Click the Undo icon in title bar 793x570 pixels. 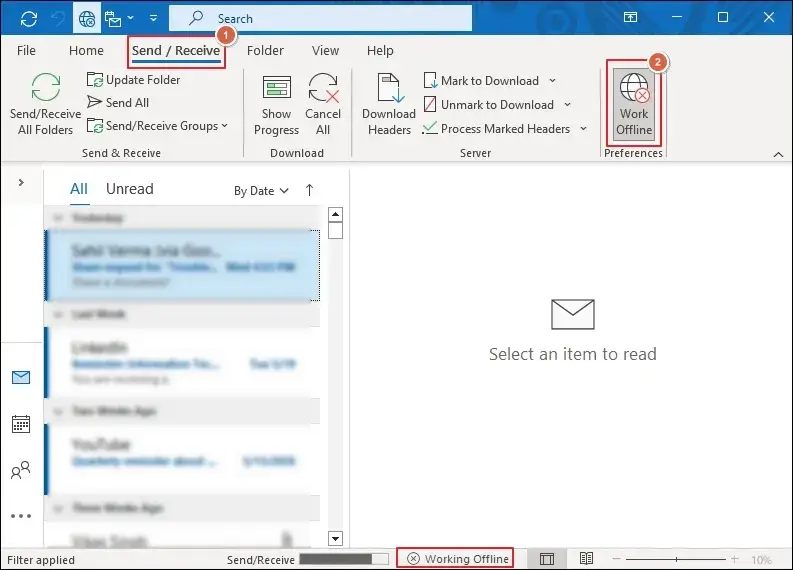pos(59,19)
